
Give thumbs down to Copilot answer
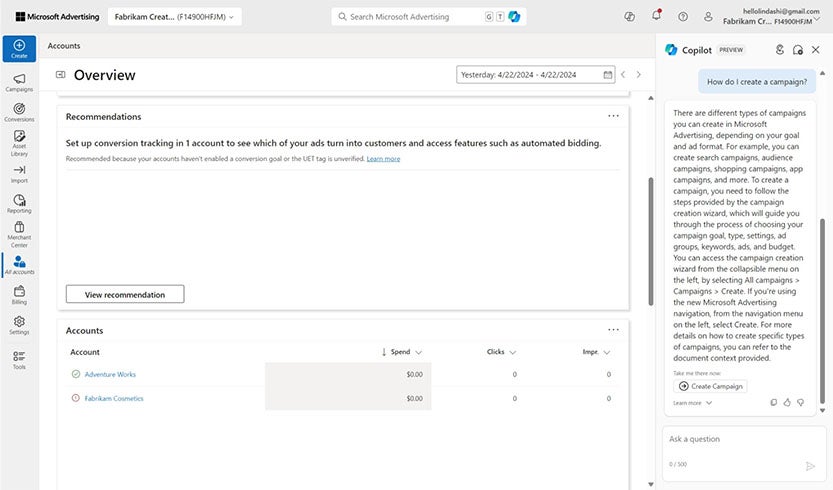click(800, 402)
